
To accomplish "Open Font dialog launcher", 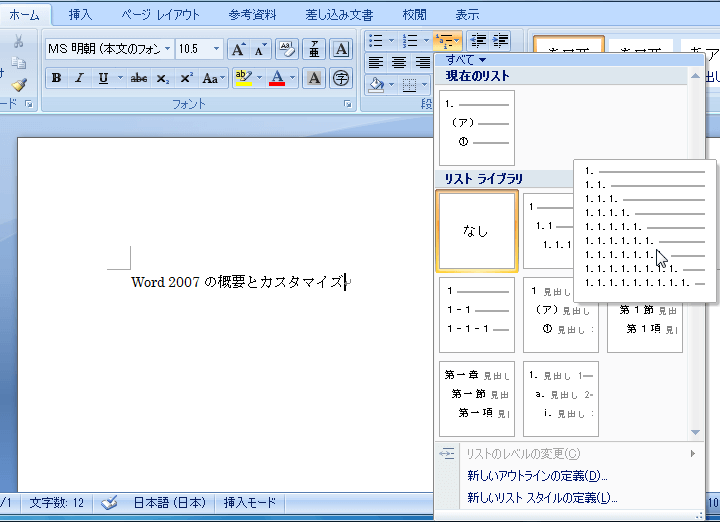I will (x=348, y=104).
